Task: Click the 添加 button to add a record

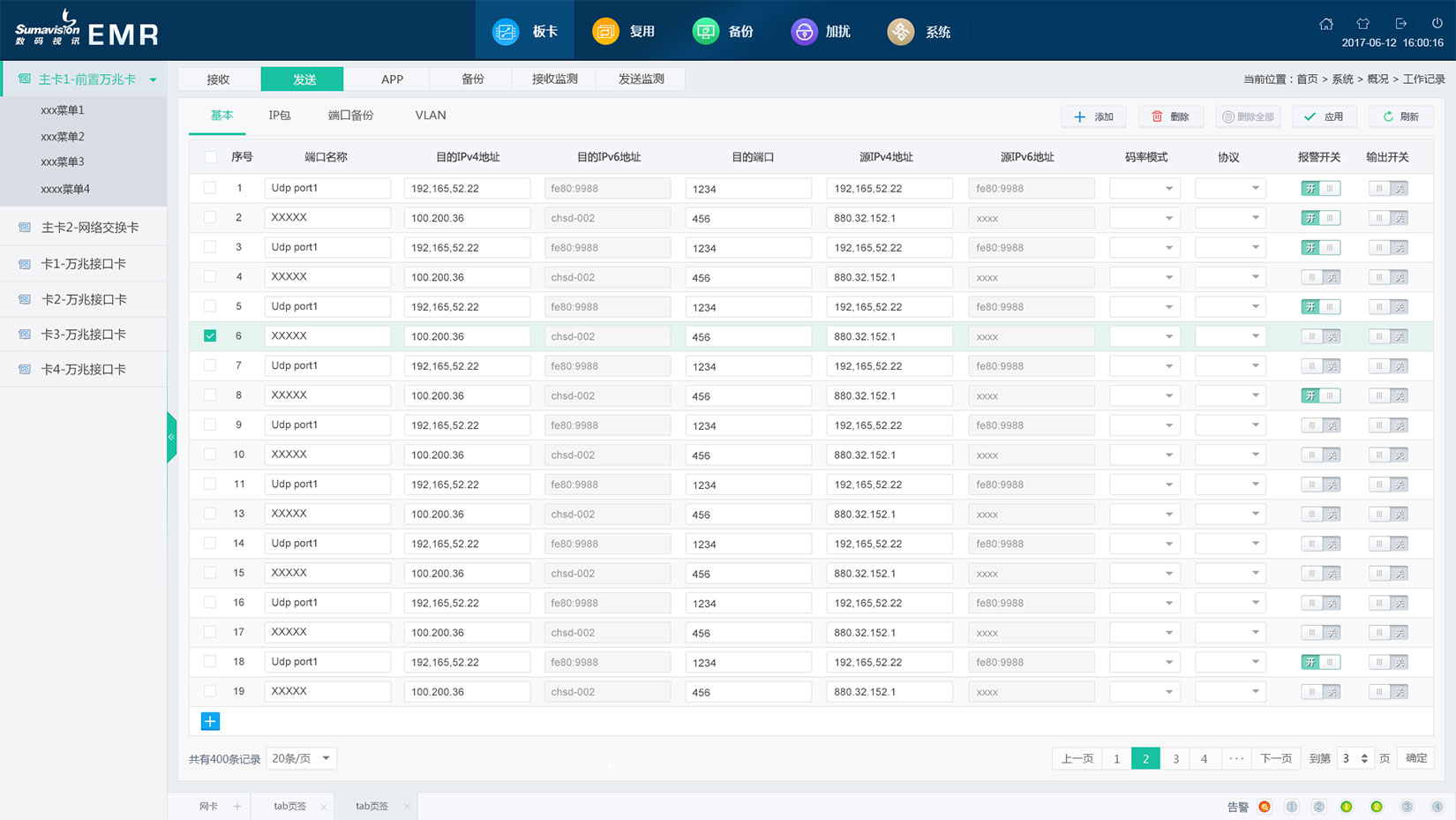Action: coord(1093,116)
